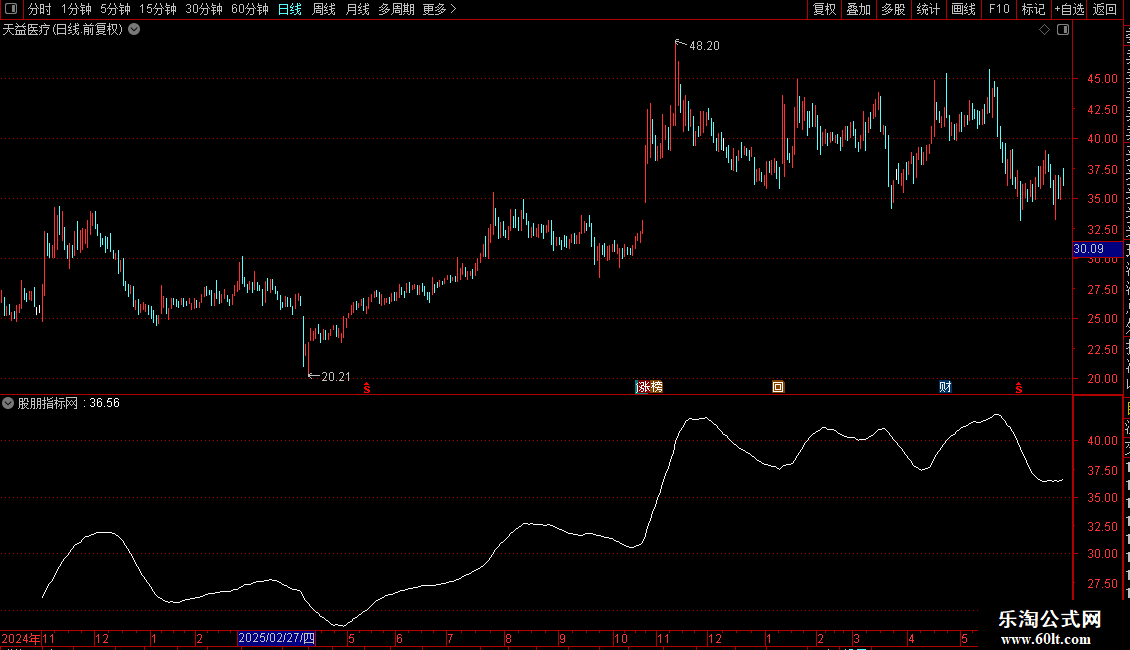
Task: Click the 30.09 current price tag
Action: point(1097,249)
